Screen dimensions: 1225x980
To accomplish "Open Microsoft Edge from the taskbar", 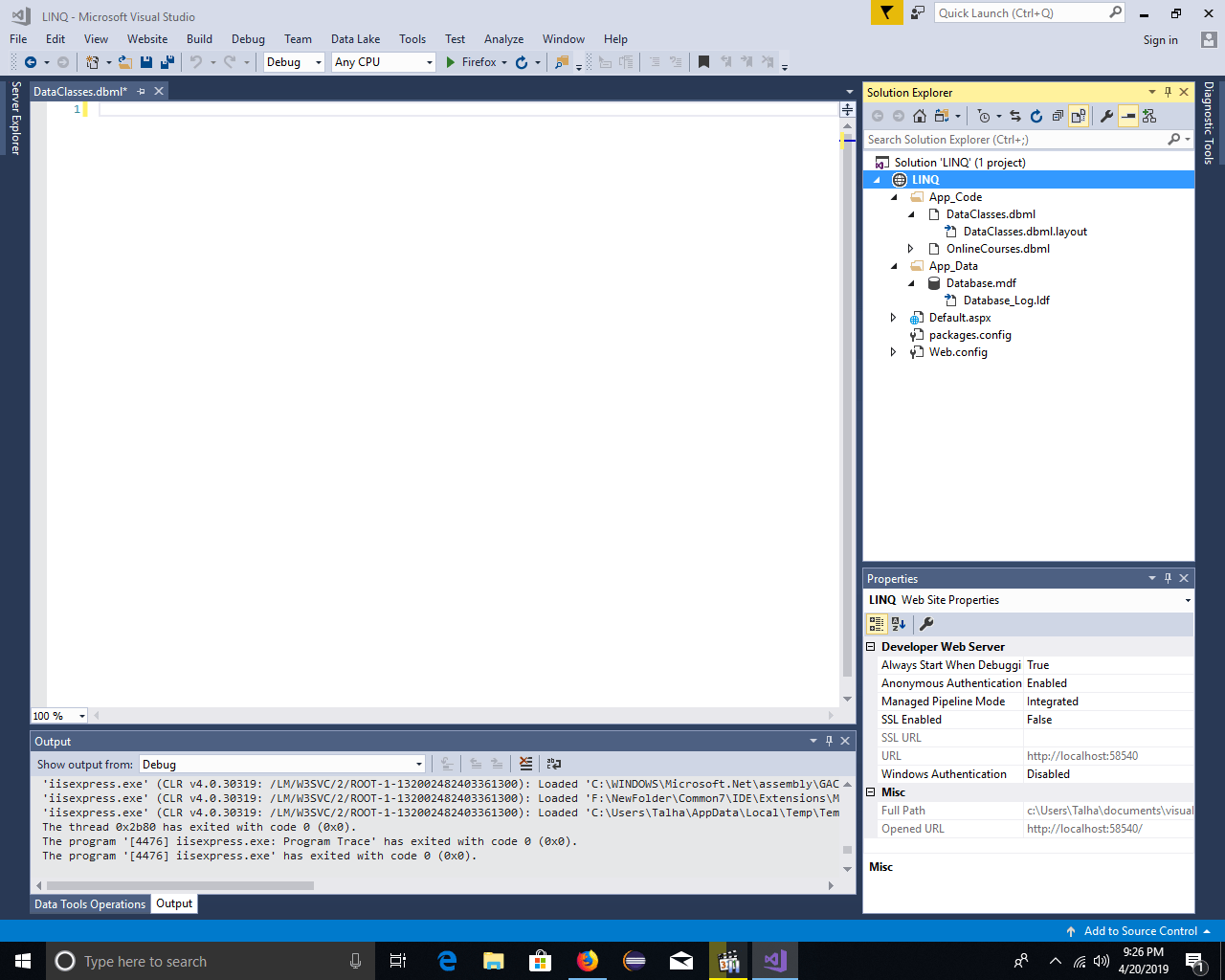I will [447, 961].
